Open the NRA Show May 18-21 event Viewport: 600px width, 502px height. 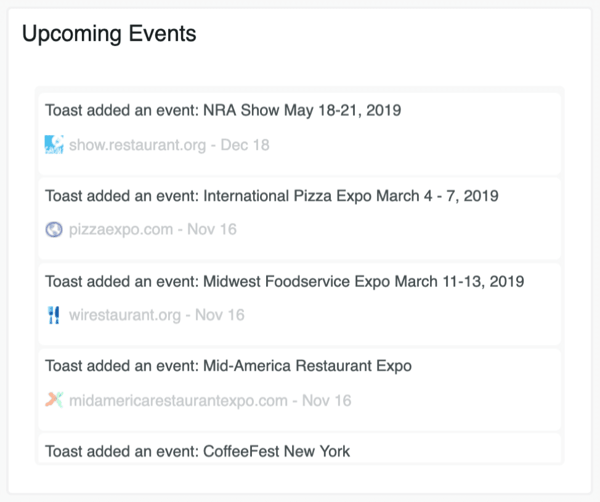click(x=301, y=110)
